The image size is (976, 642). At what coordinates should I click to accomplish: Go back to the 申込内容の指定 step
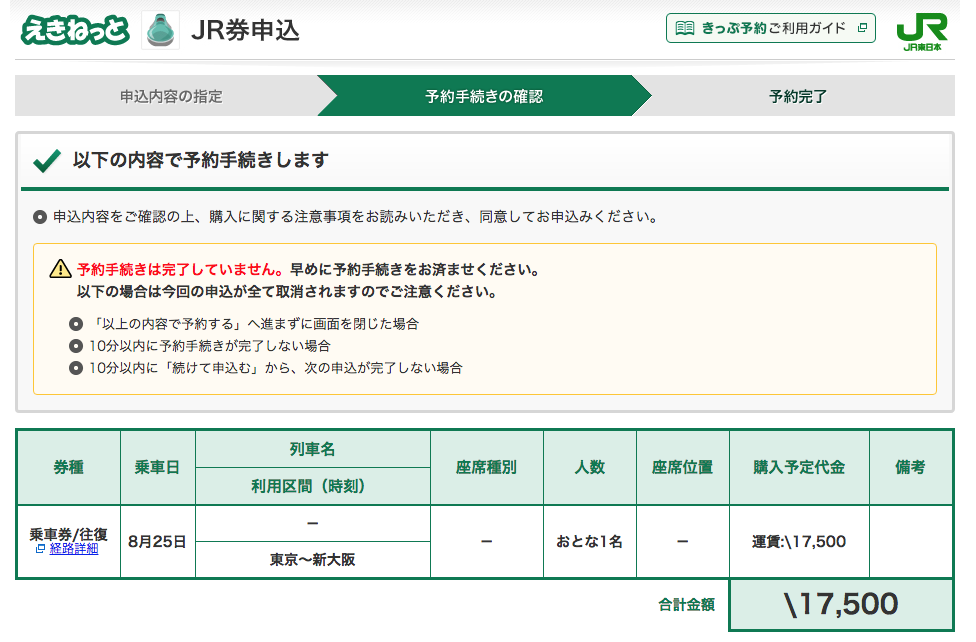(x=171, y=97)
